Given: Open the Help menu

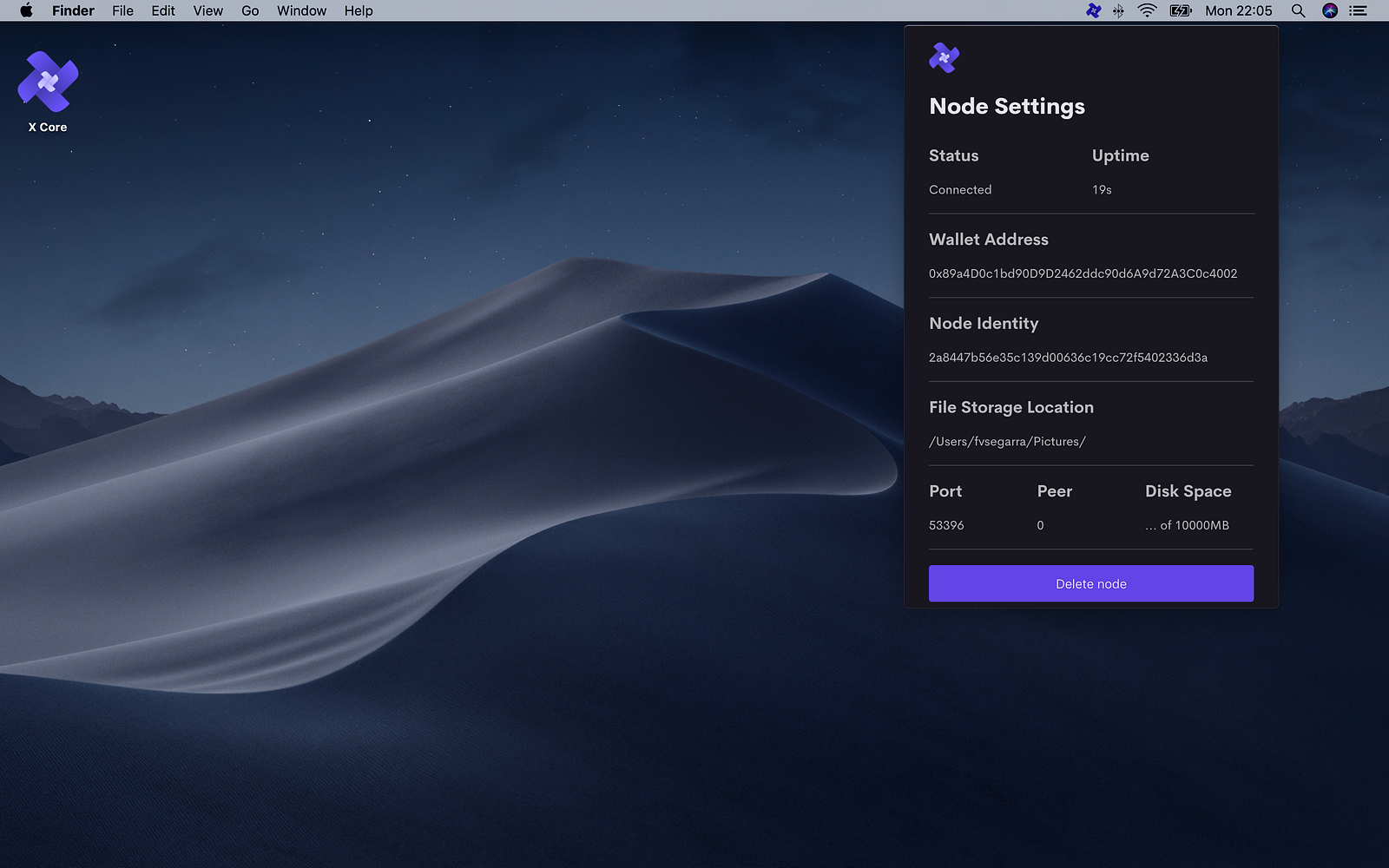Looking at the screenshot, I should coord(359,10).
